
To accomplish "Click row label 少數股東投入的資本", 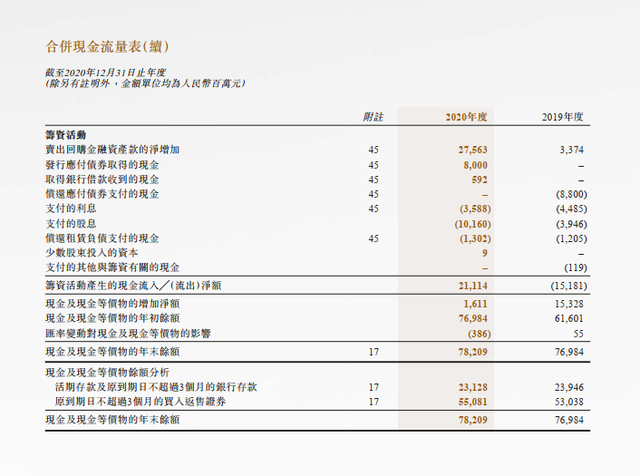I will click(92, 253).
